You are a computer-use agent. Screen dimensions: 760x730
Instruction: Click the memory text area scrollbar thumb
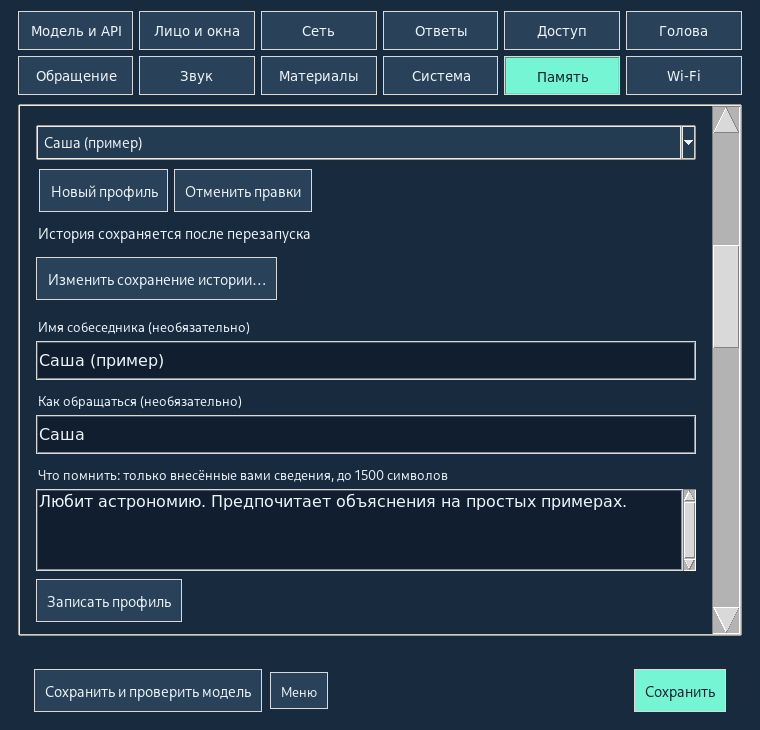coord(689,530)
